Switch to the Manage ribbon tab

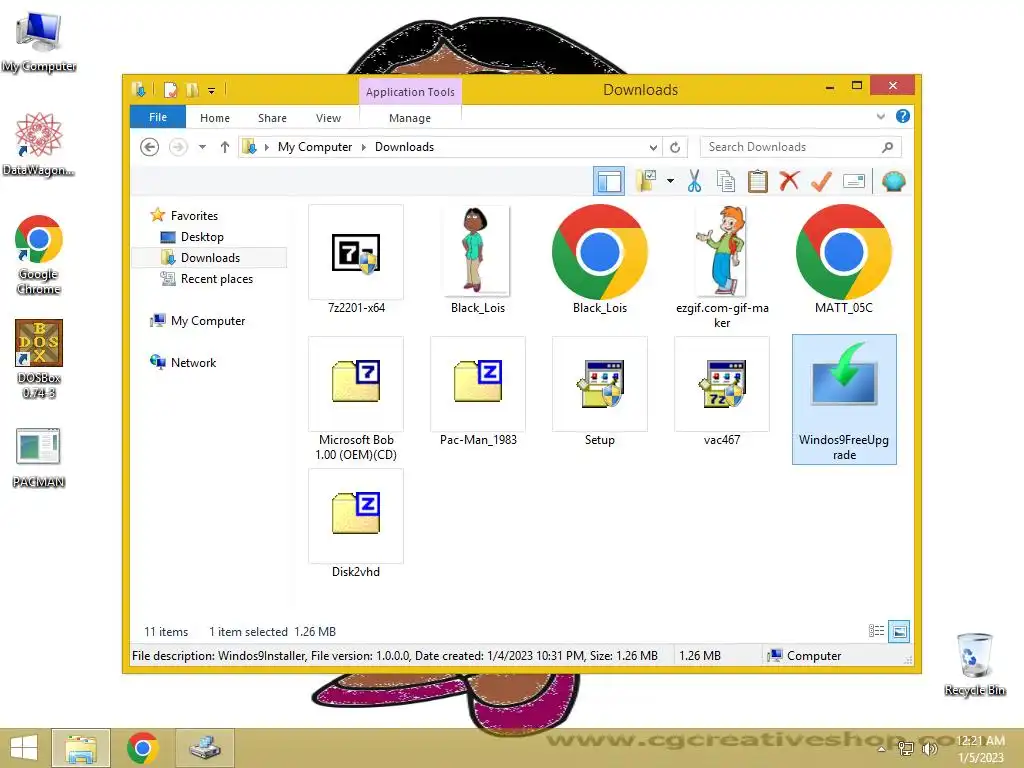[x=410, y=118]
